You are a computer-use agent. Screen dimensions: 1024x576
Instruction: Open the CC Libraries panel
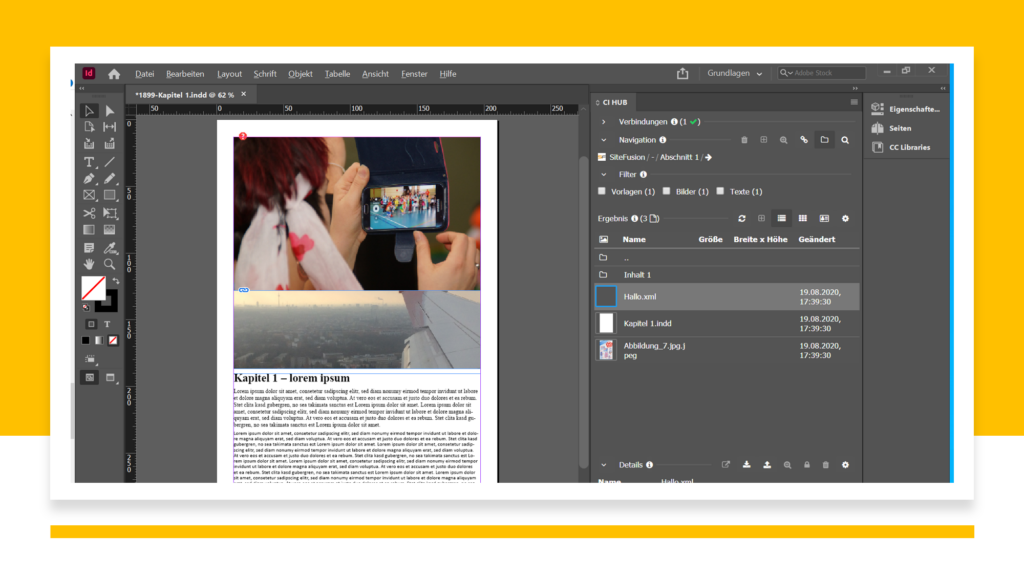908,147
